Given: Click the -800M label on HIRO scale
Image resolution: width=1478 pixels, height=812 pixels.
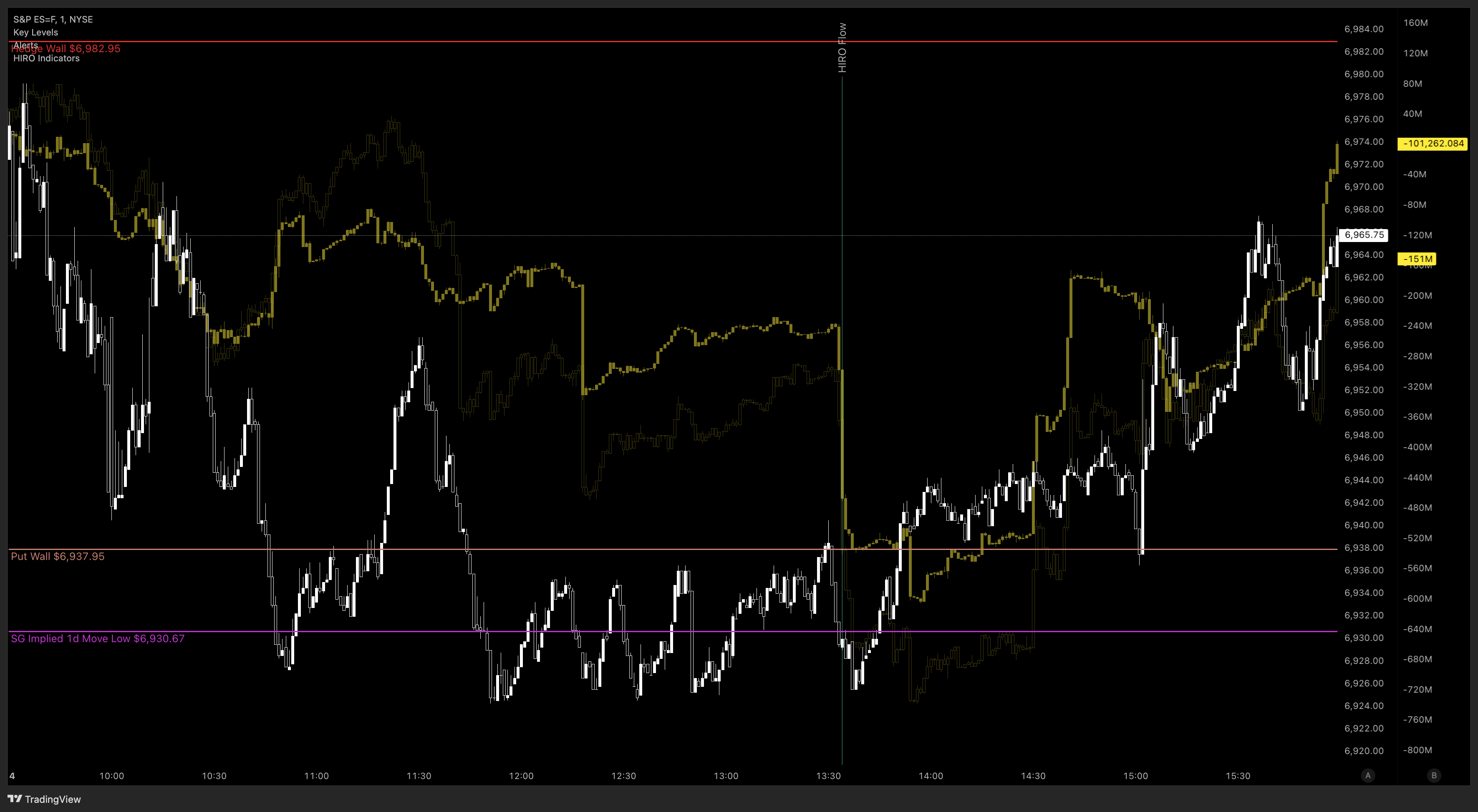Looking at the screenshot, I should 1417,750.
